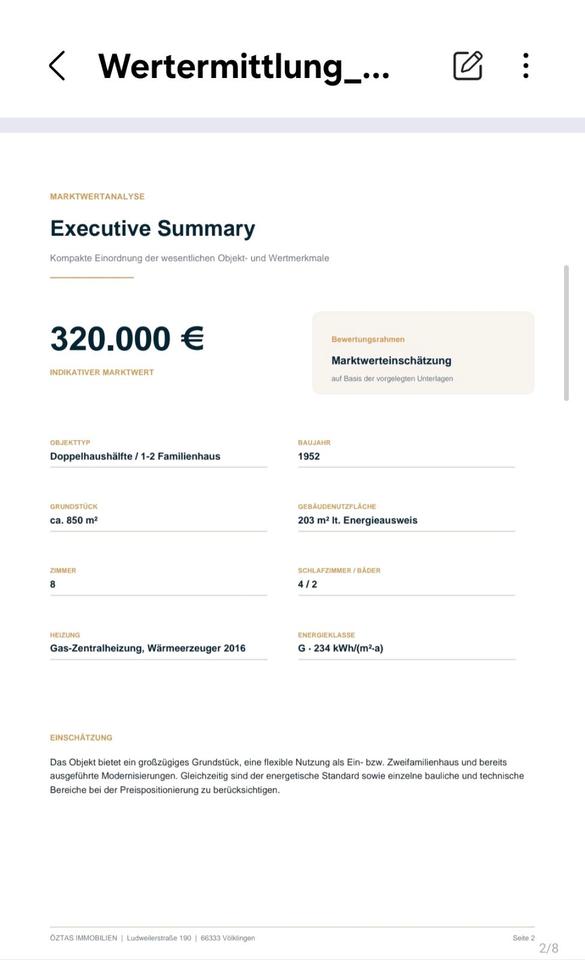The height and width of the screenshot is (960, 585).
Task: Click the Zimmer value 8
Action: click(53, 584)
